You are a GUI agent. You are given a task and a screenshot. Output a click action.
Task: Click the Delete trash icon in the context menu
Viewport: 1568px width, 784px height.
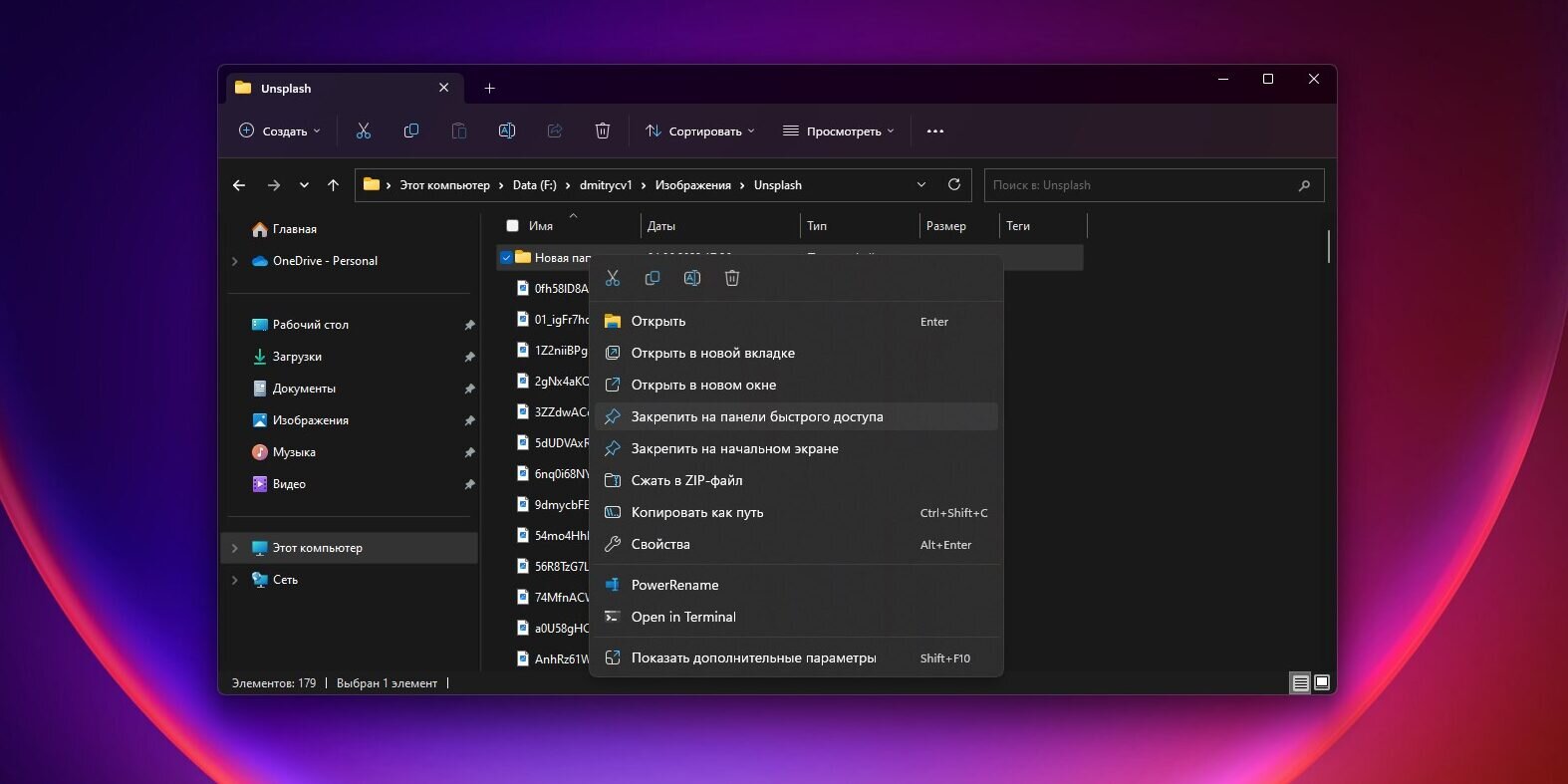[732, 278]
